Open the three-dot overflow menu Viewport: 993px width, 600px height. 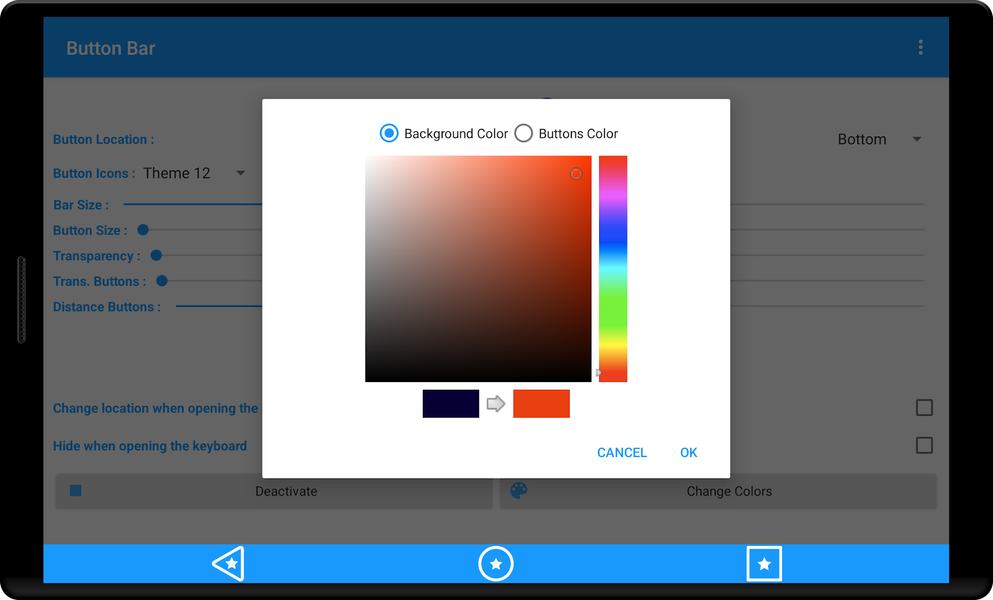click(920, 48)
